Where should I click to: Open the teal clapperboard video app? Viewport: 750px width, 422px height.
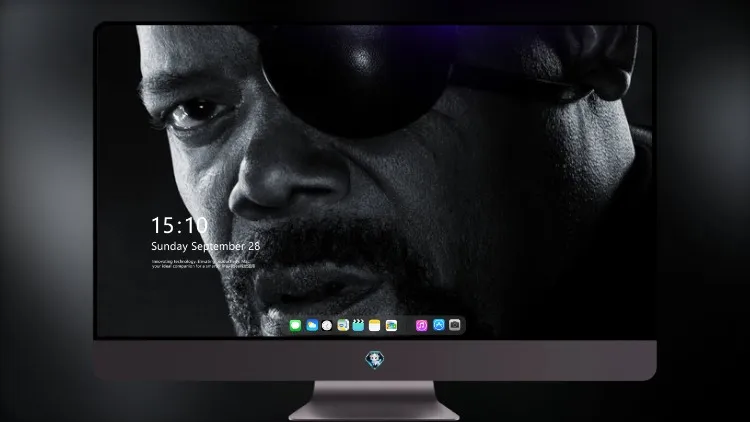coord(358,326)
